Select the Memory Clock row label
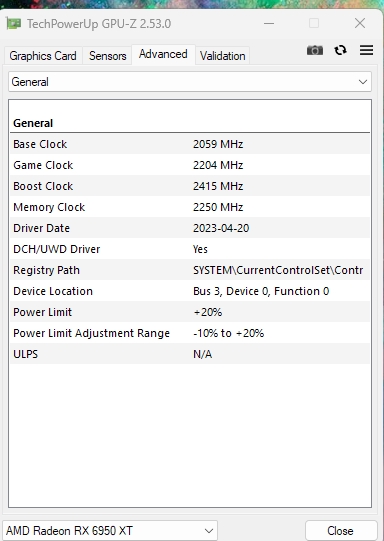 49,207
